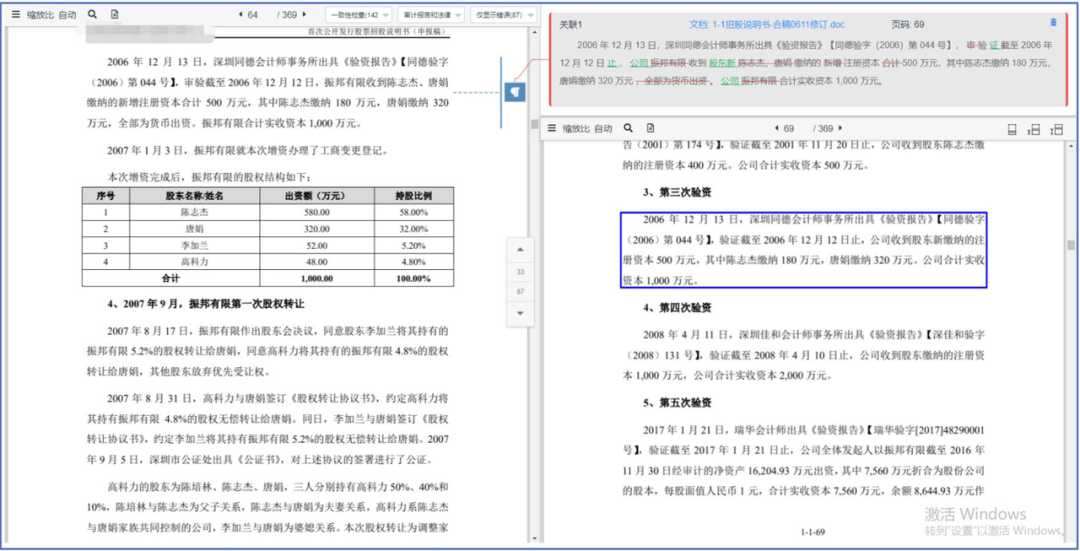
Task: Click heading 4、2007年9月，振邦有限第一次股权转让
Action: [205, 304]
